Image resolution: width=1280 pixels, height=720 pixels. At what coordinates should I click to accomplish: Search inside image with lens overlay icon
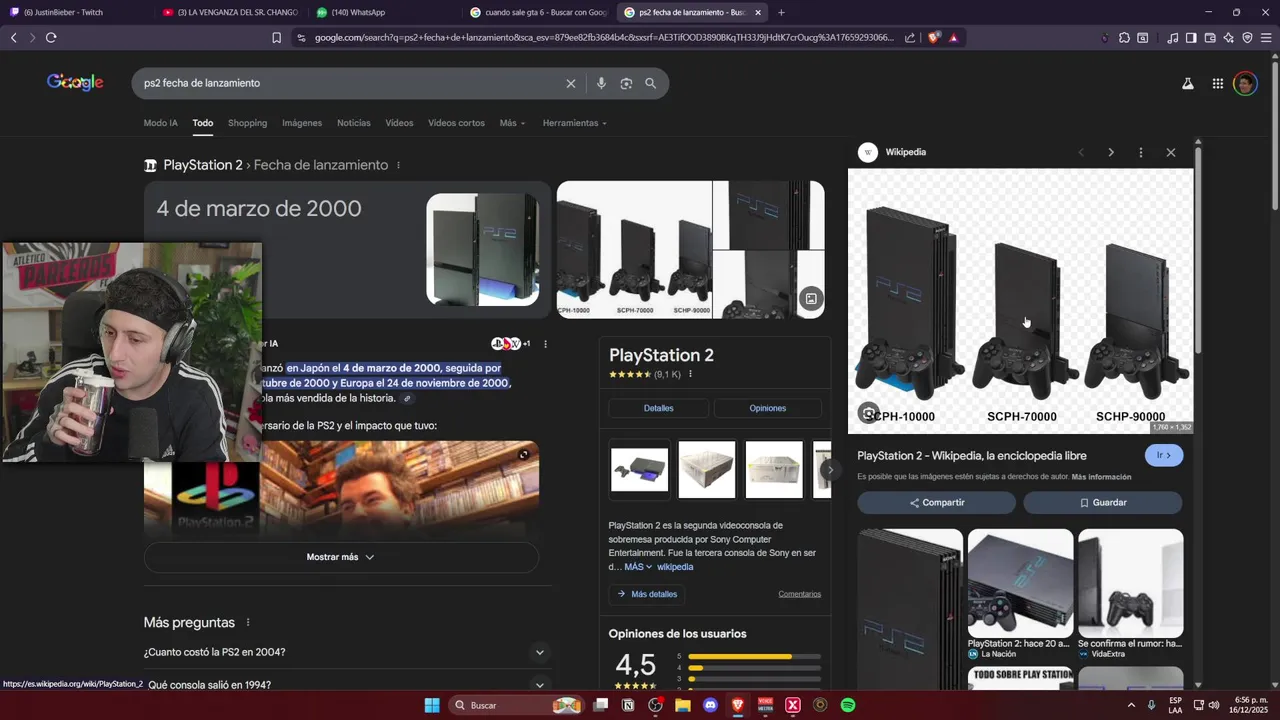(869, 413)
